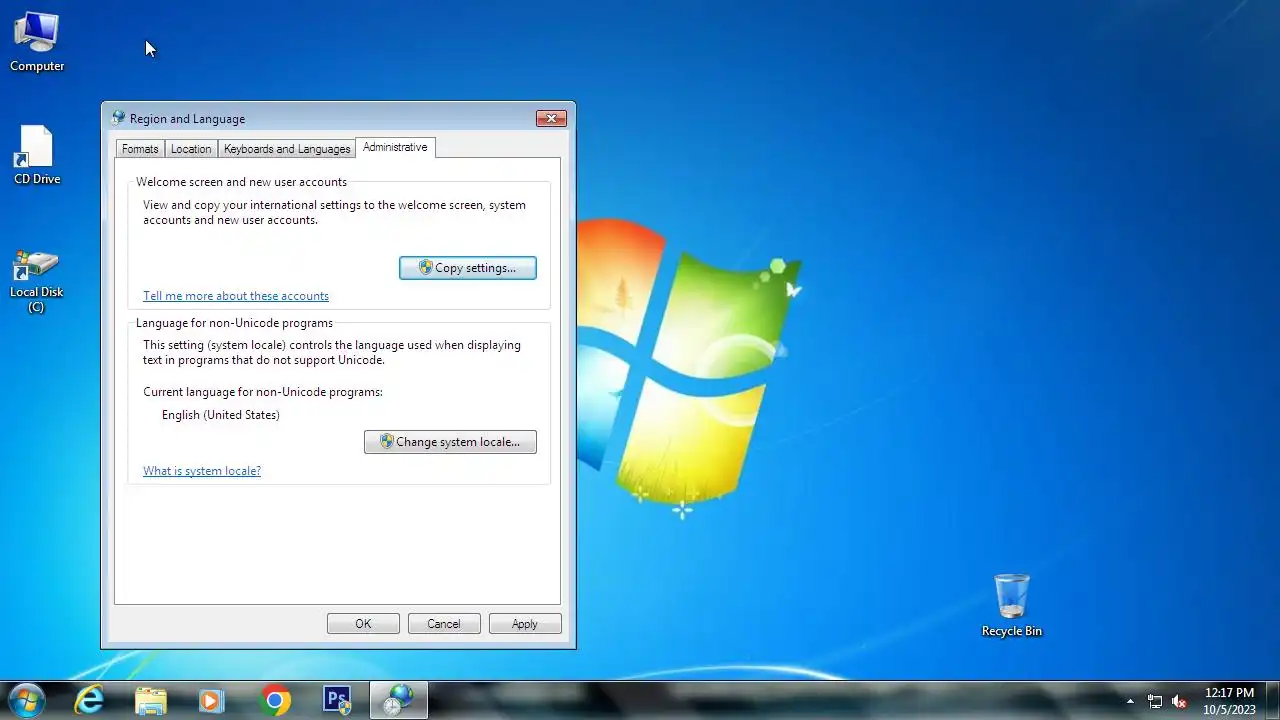This screenshot has width=1280, height=720.
Task: Open network status tray icon
Action: coord(1155,701)
